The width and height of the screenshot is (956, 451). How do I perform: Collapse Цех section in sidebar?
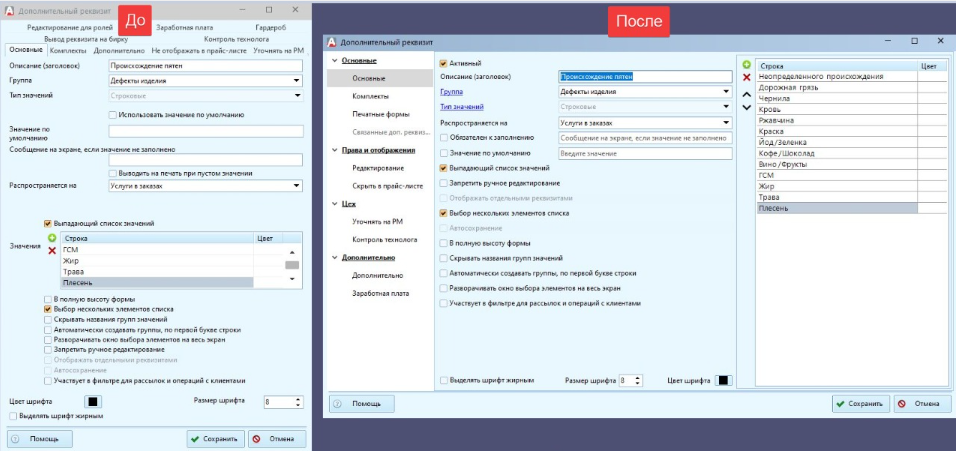pyautogui.click(x=334, y=204)
